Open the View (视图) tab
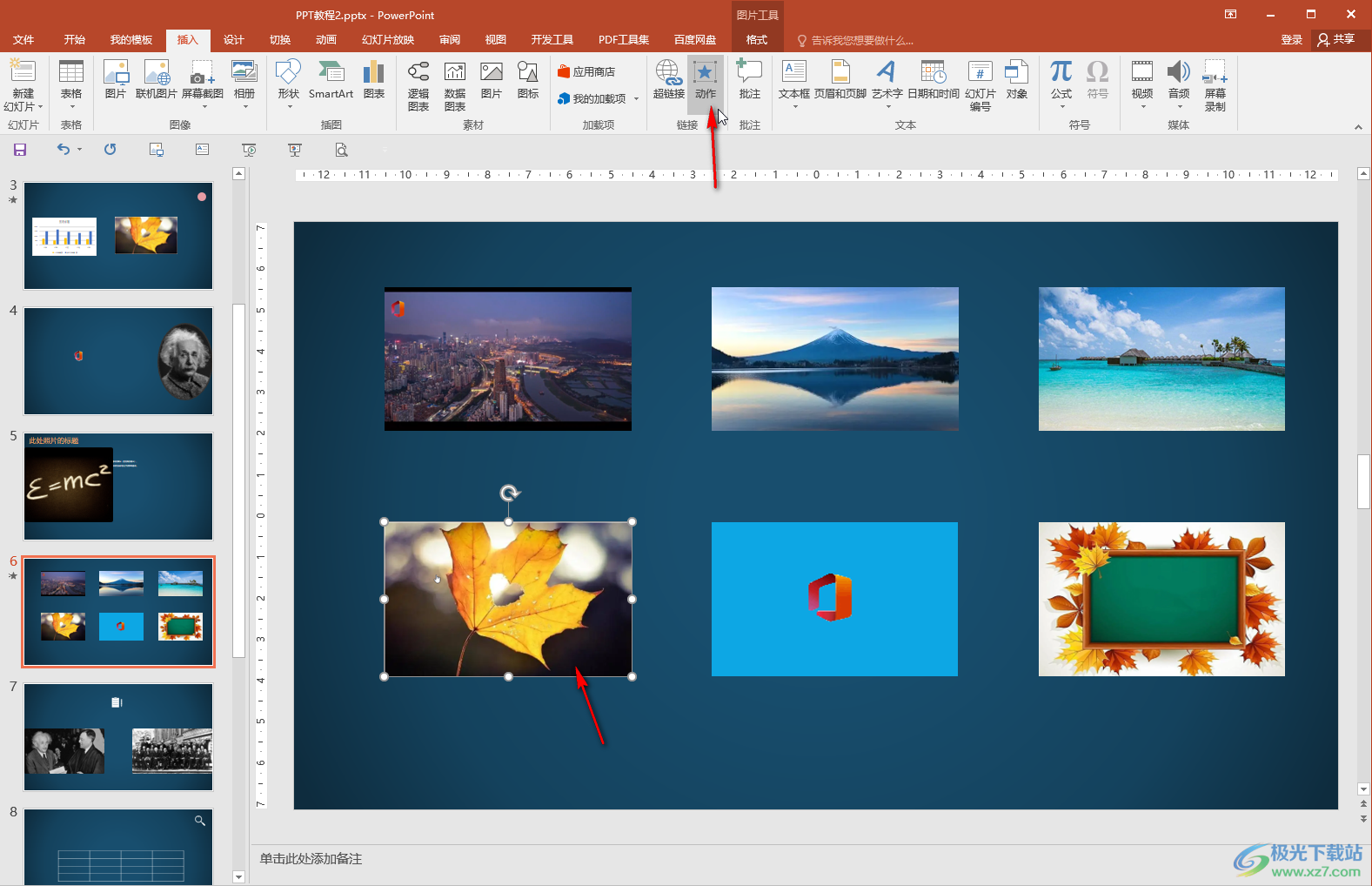This screenshot has height=886, width=1372. (496, 40)
